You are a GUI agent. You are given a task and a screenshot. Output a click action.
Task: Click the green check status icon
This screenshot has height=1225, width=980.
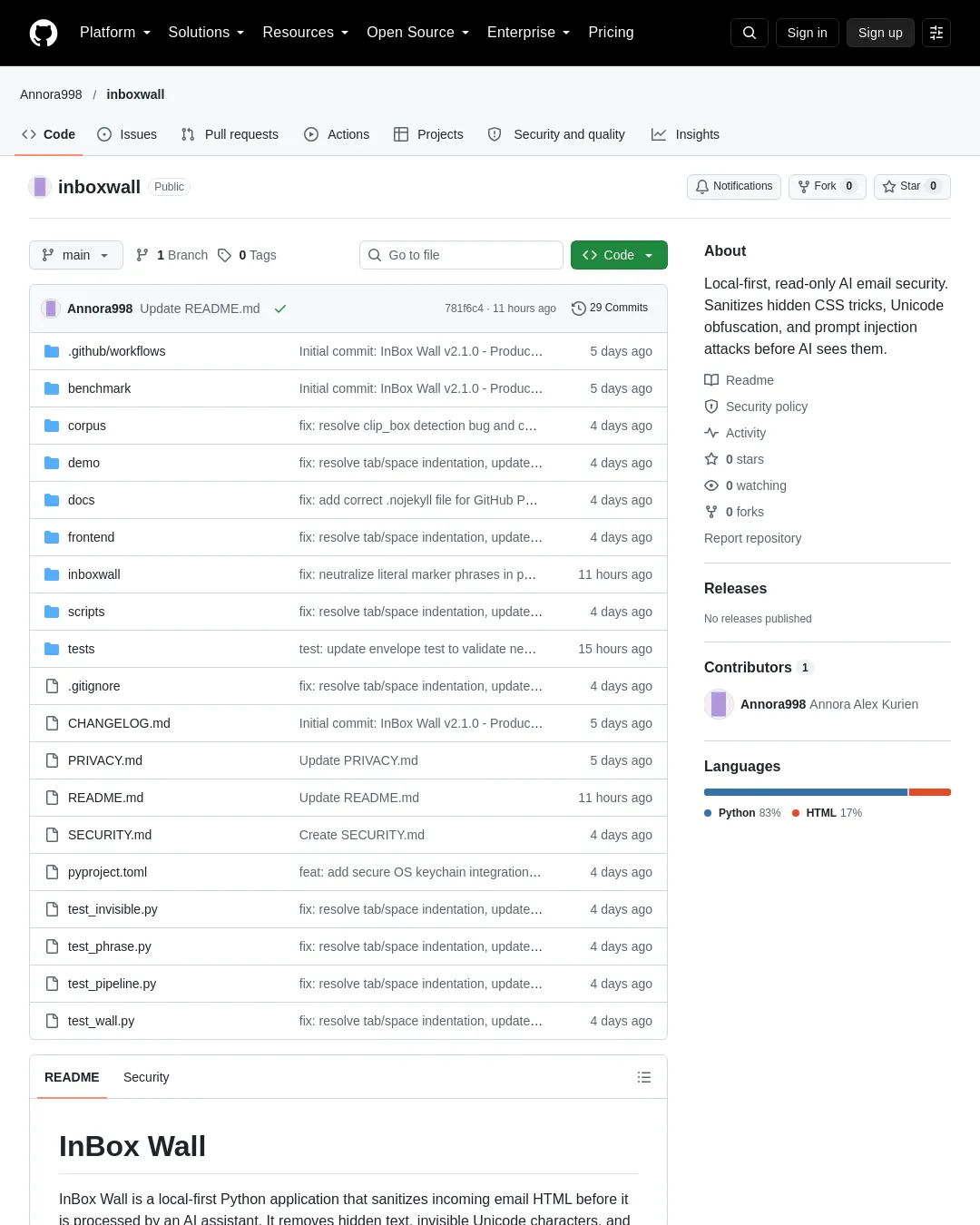tap(280, 309)
